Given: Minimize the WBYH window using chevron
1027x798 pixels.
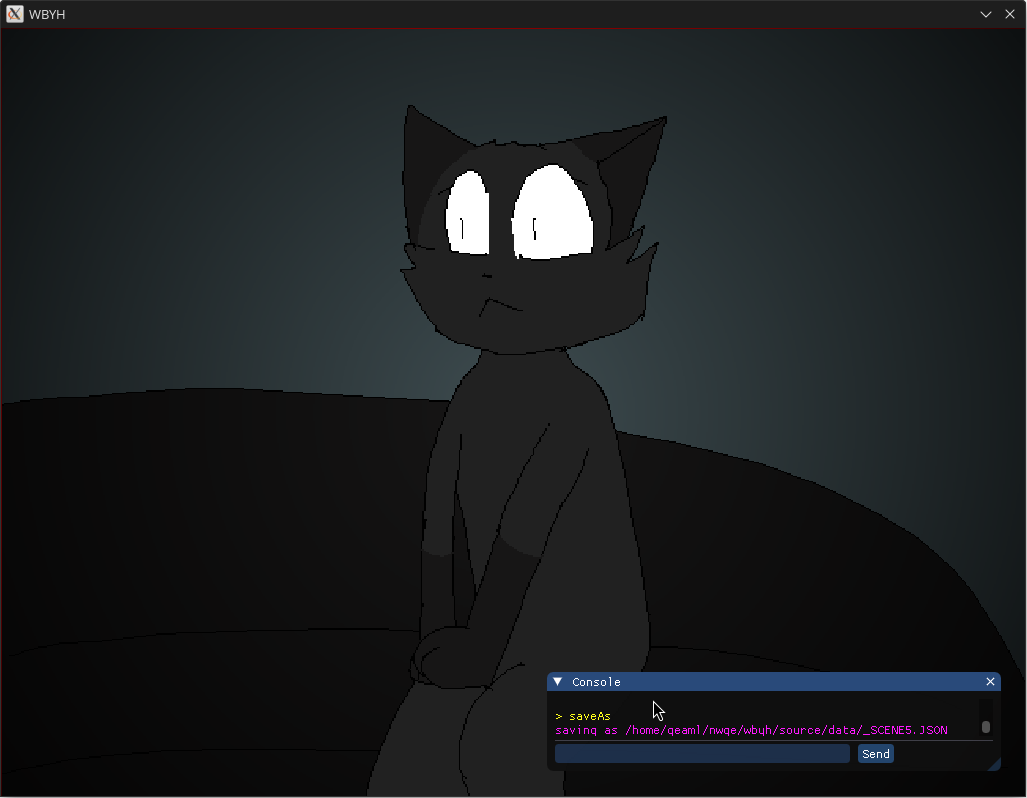Looking at the screenshot, I should pyautogui.click(x=985, y=14).
